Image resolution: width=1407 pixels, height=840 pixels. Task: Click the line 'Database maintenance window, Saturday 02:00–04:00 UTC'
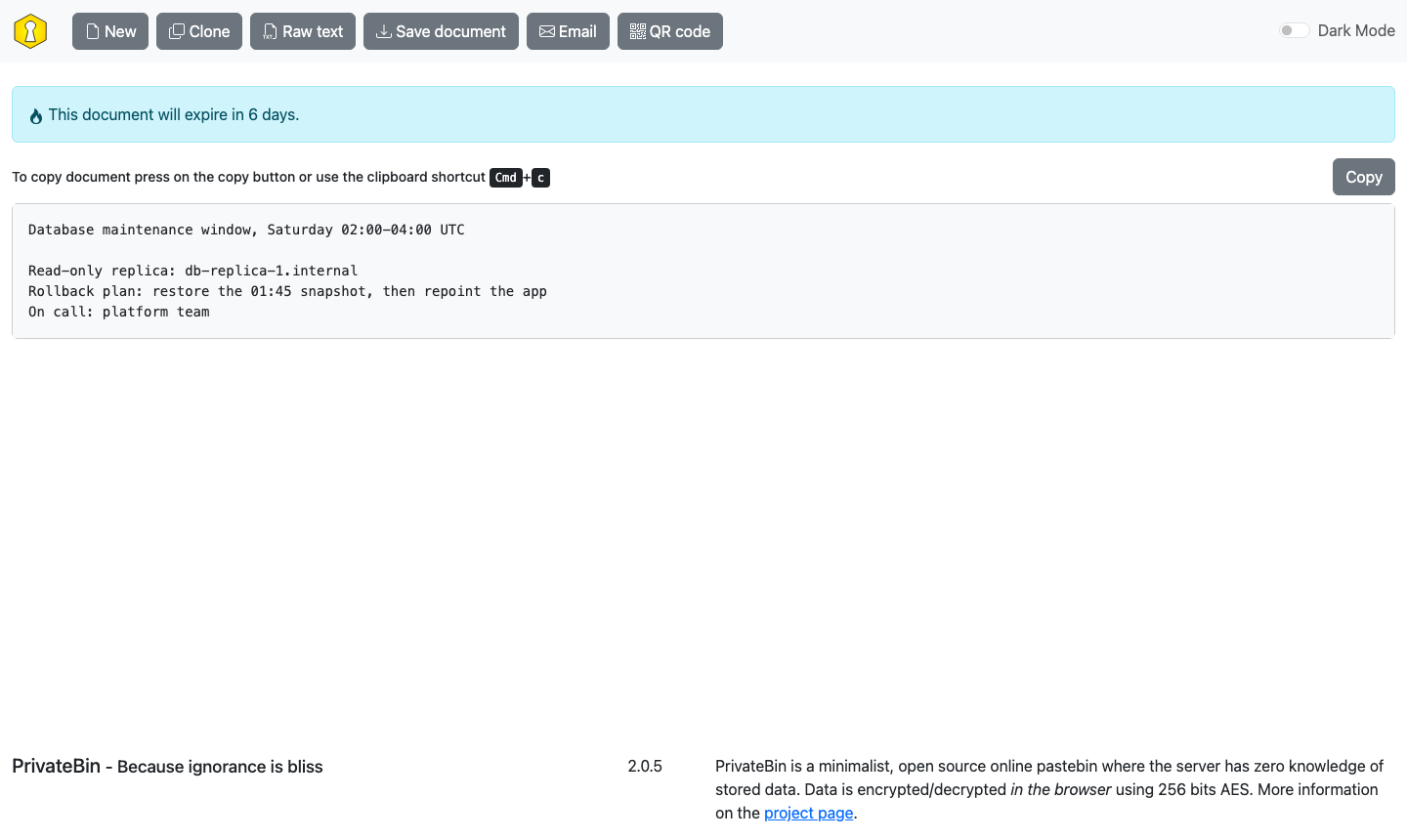[x=246, y=230]
